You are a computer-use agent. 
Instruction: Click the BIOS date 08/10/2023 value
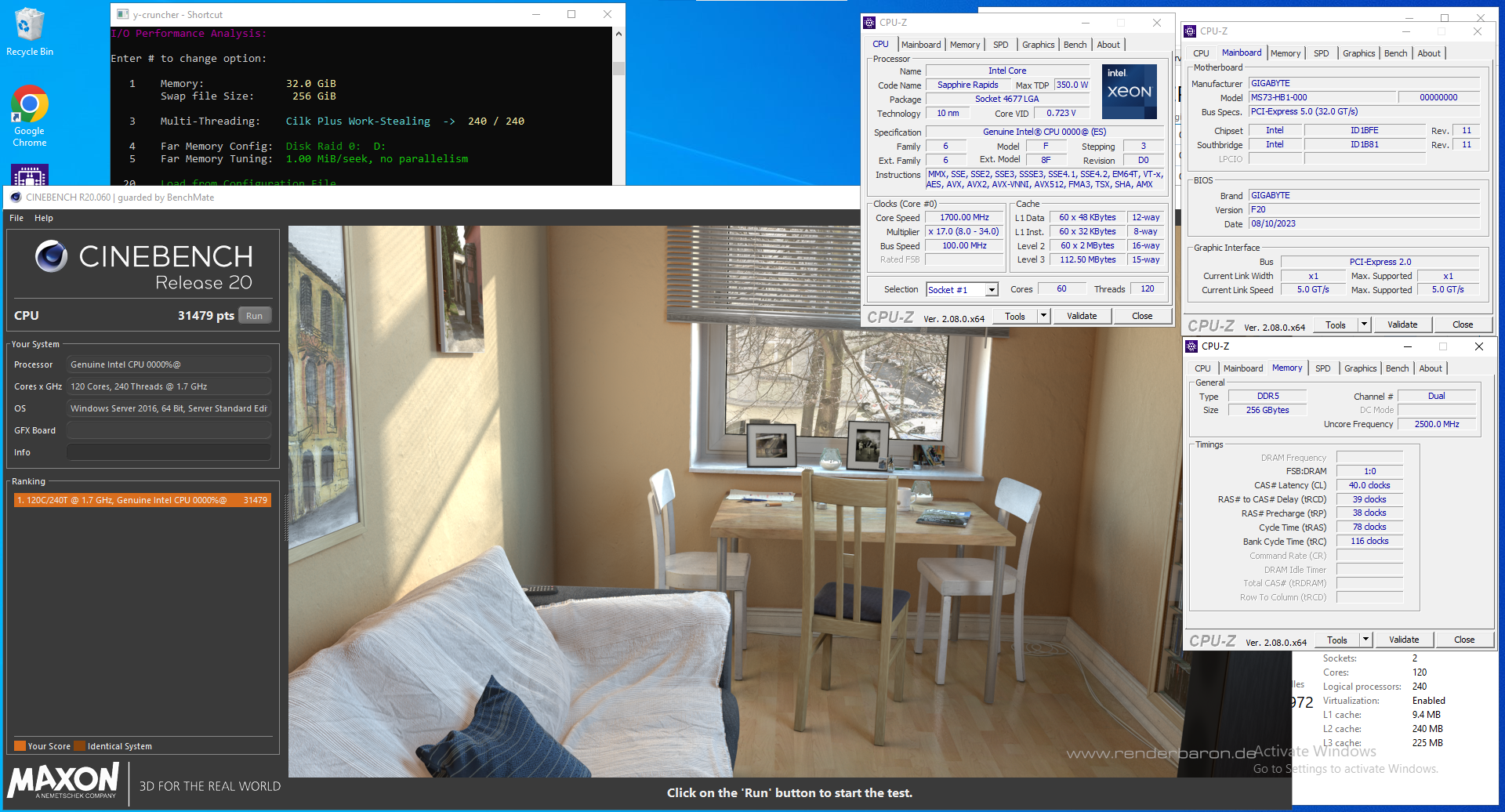click(1364, 223)
